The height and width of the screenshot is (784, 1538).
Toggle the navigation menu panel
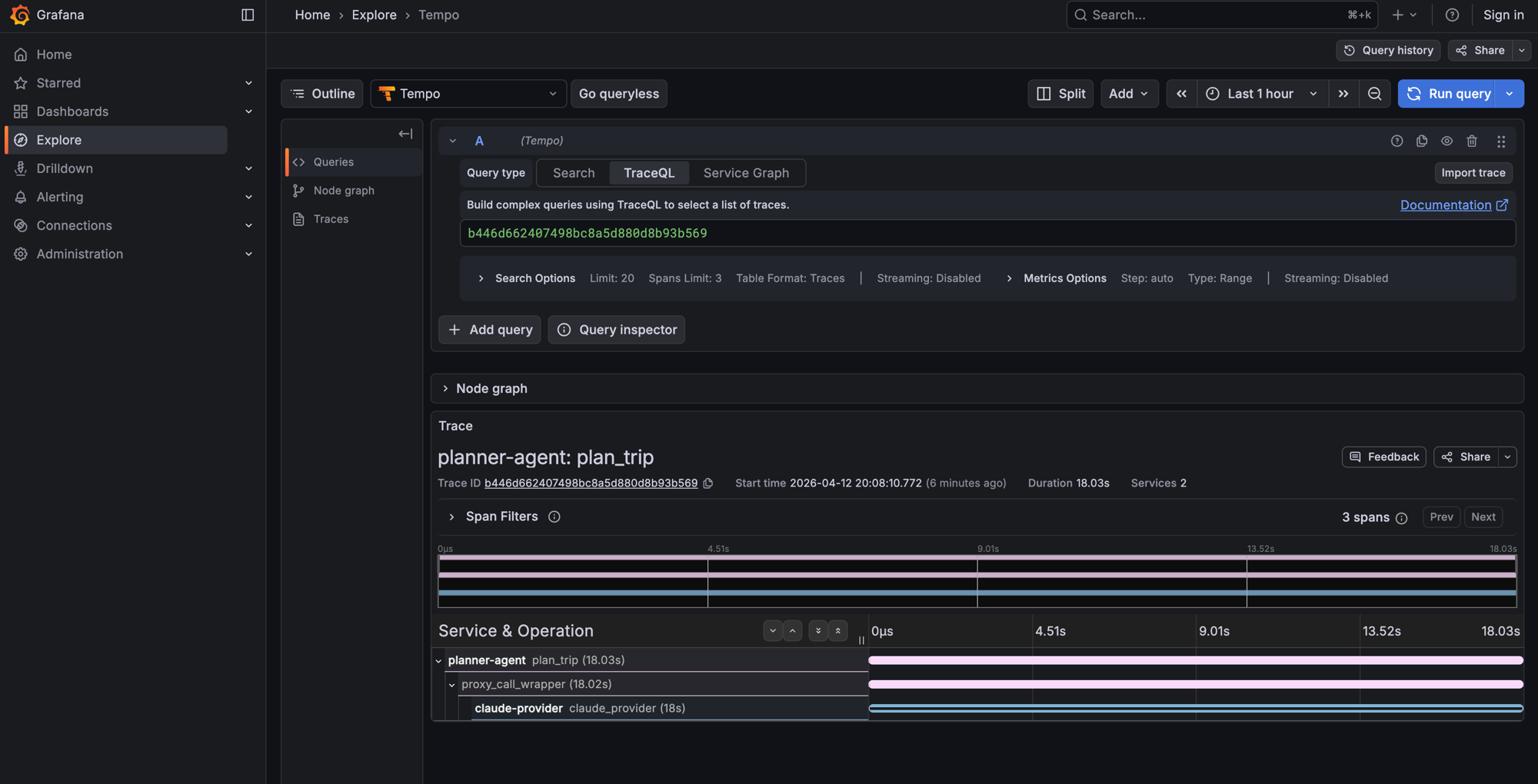[247, 15]
